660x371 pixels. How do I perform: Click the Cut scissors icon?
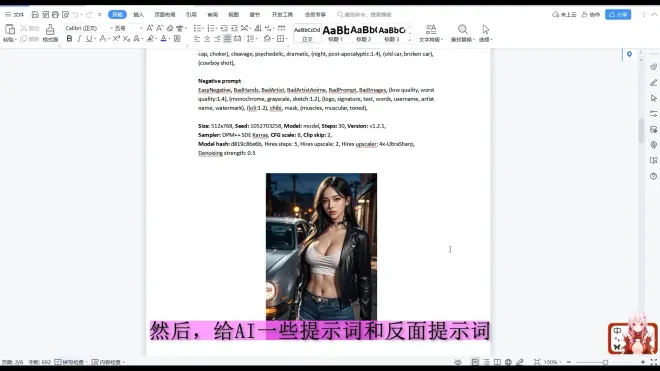[24, 28]
